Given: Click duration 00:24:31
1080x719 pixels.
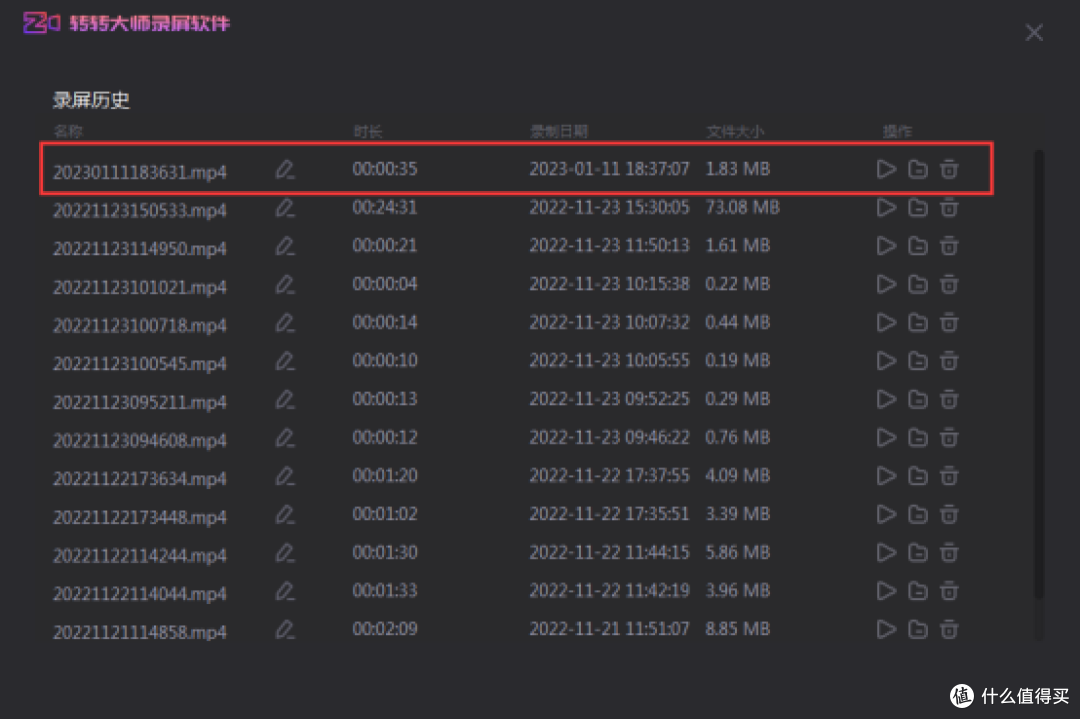Looking at the screenshot, I should point(385,207).
